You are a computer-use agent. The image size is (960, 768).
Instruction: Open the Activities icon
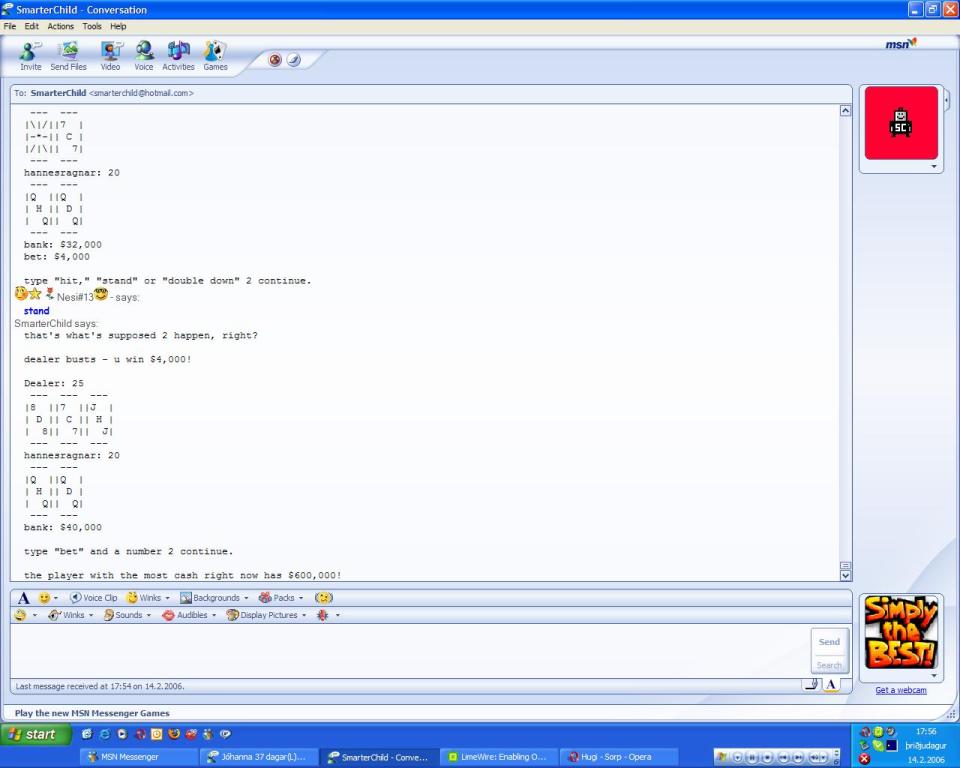[x=178, y=56]
